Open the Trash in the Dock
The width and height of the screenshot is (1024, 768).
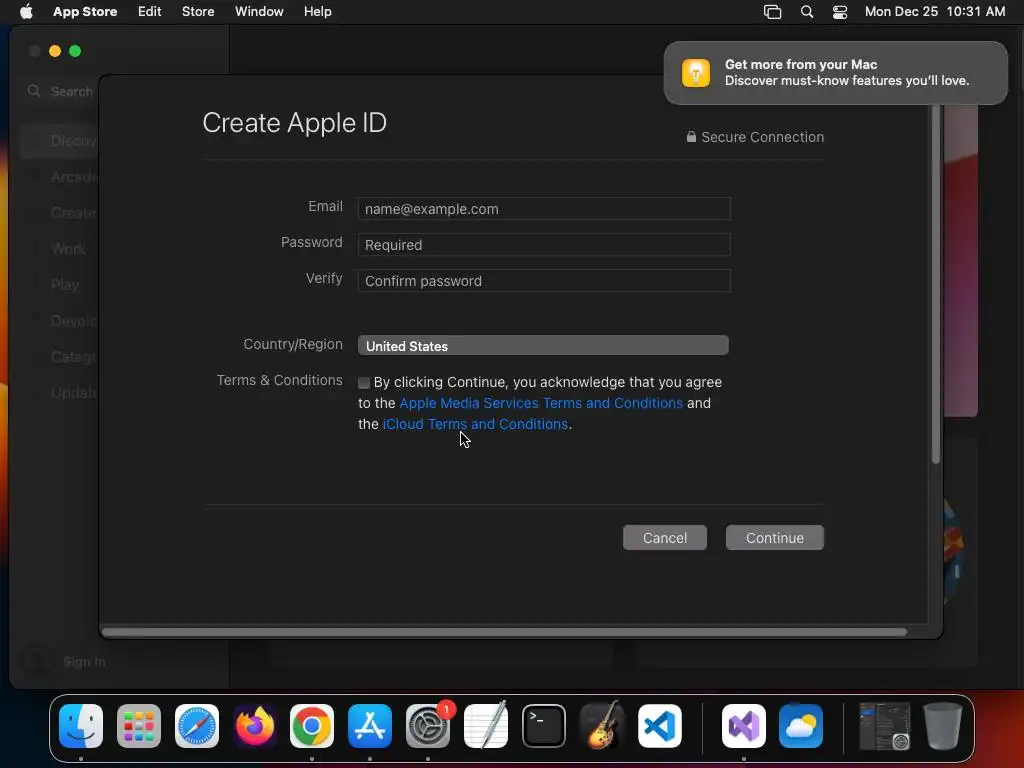[942, 726]
